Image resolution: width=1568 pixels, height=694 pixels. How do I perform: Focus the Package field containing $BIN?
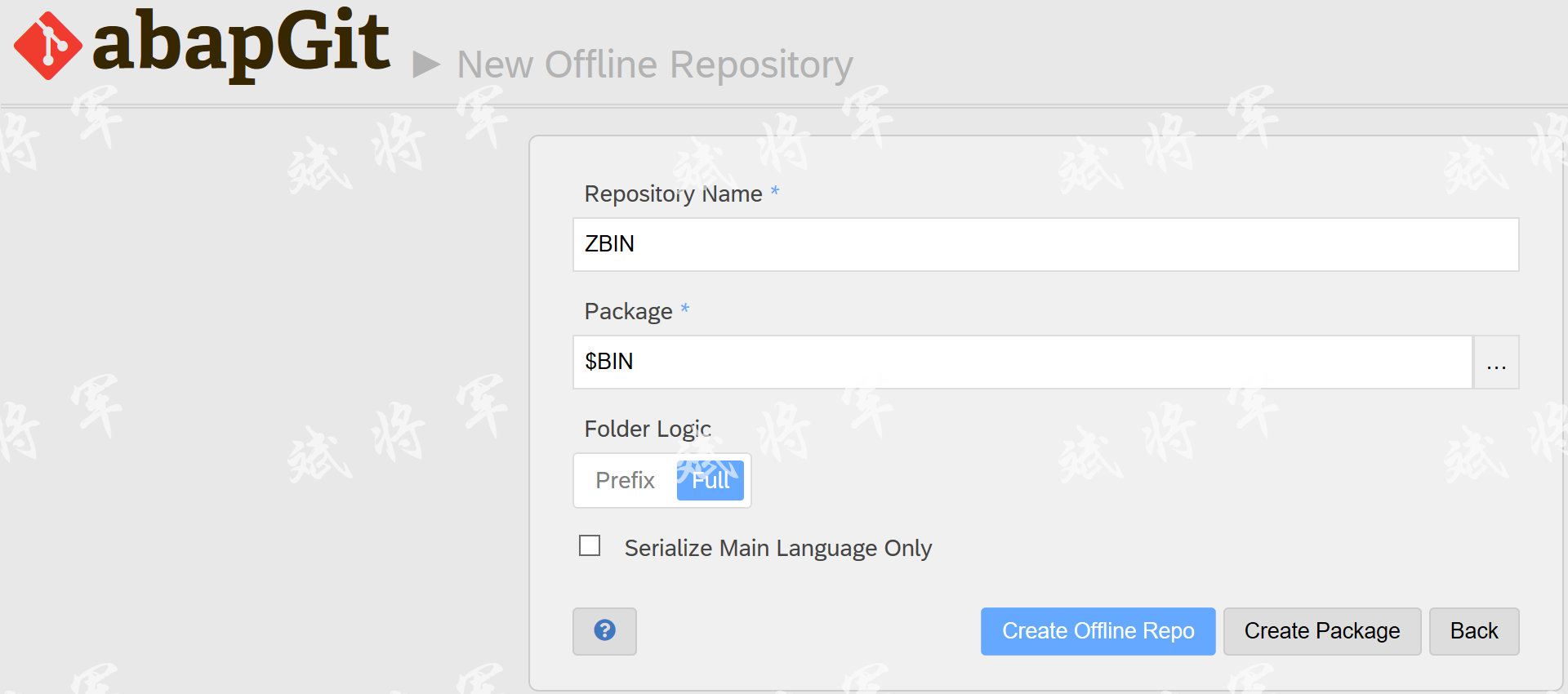point(1022,362)
